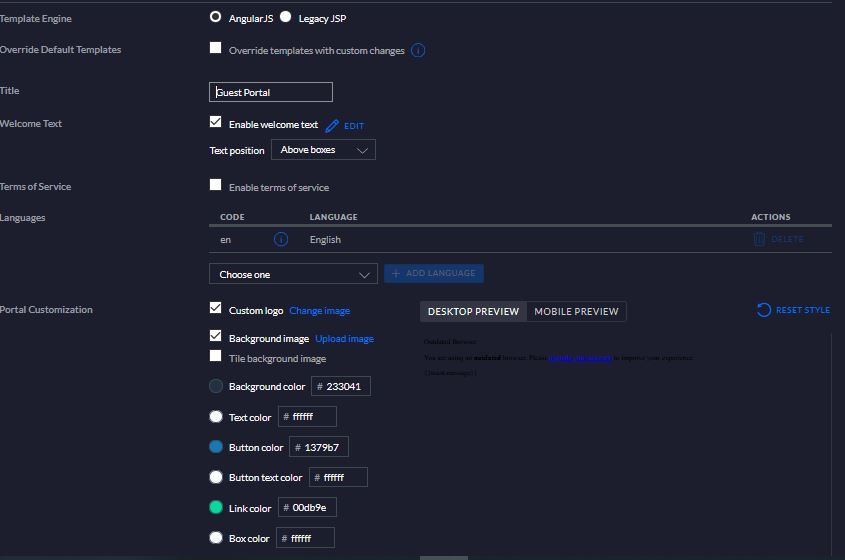Click the Upload image link
This screenshot has height=560, width=845.
tap(344, 339)
